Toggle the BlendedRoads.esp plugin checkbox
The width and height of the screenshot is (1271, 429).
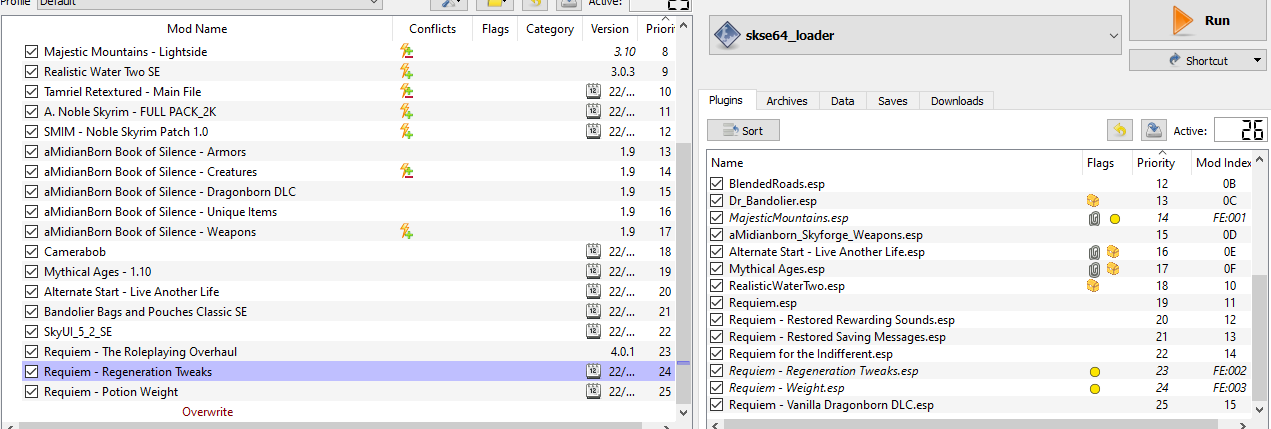point(716,184)
